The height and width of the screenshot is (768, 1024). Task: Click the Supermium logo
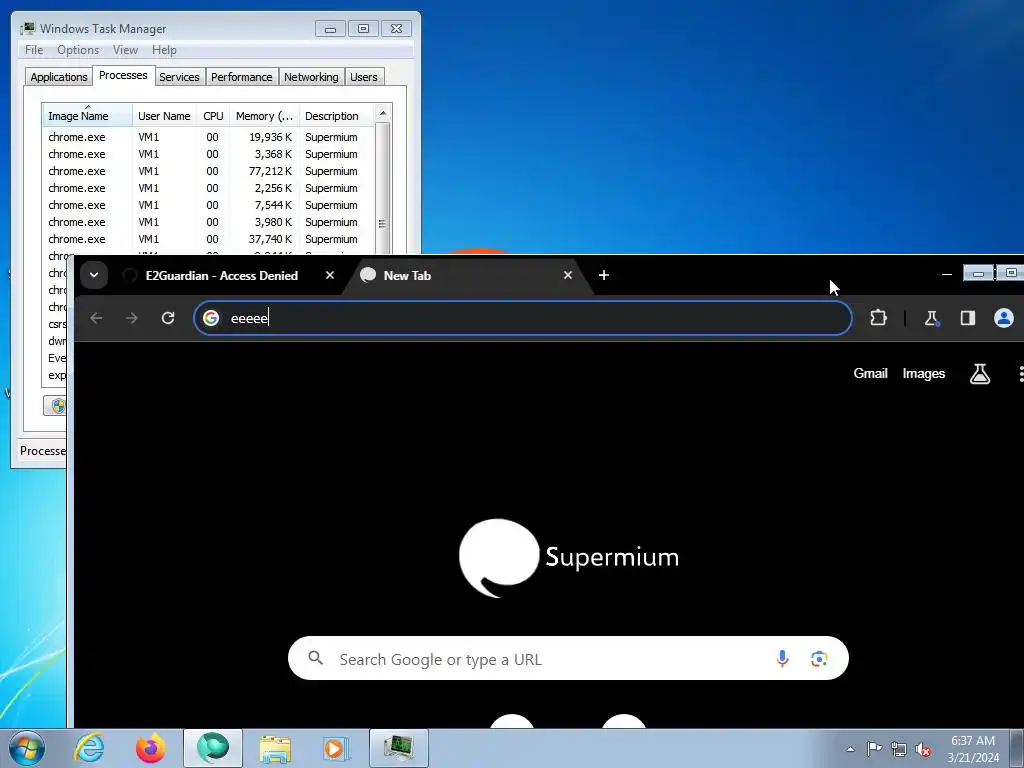click(x=568, y=557)
